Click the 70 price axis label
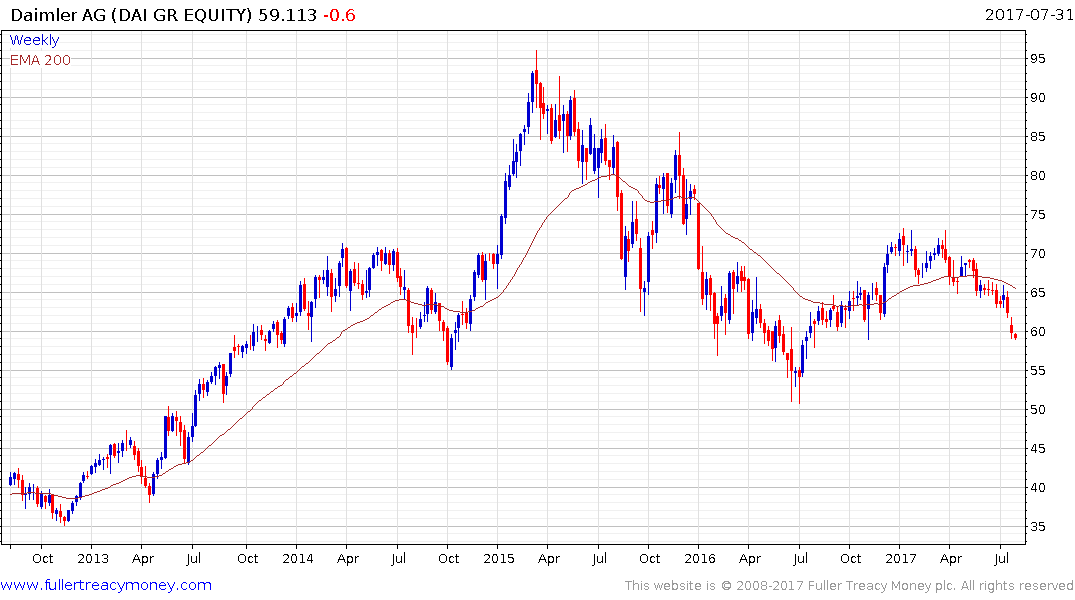This screenshot has height=600, width=1075. (x=1037, y=254)
